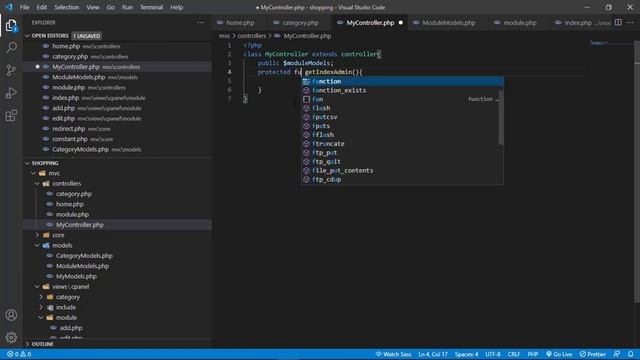Open the Extensions view
The width and height of the screenshot is (640, 360).
click(11, 116)
